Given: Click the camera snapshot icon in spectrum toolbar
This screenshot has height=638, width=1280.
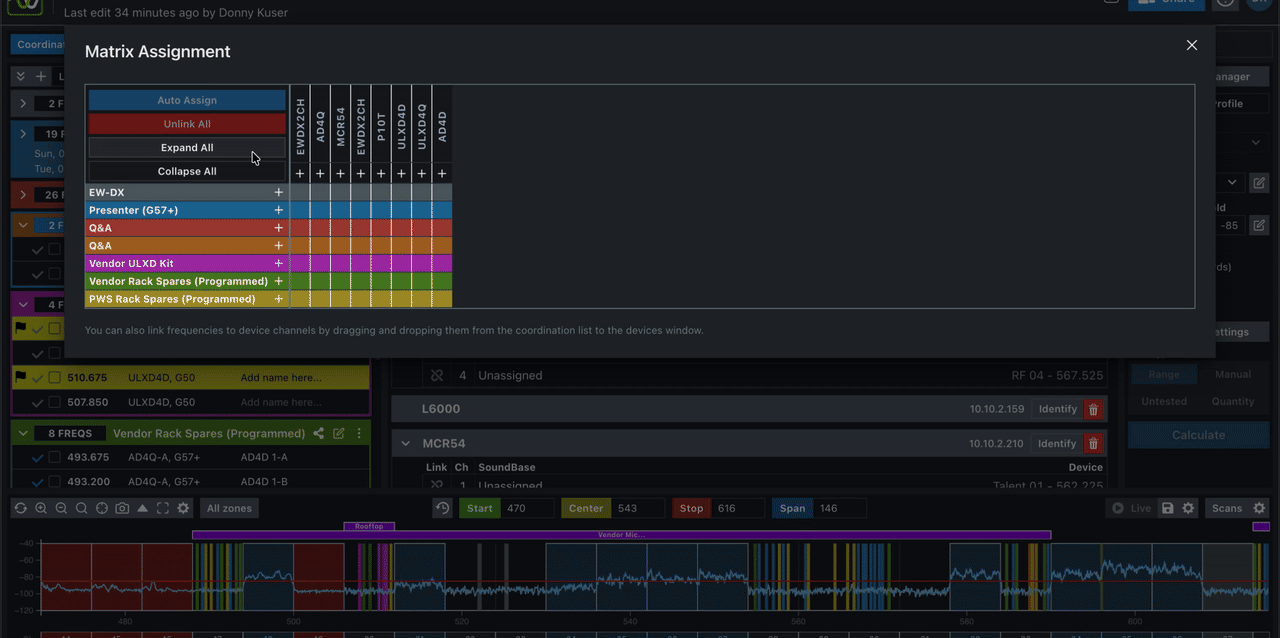Looking at the screenshot, I should coord(122,508).
